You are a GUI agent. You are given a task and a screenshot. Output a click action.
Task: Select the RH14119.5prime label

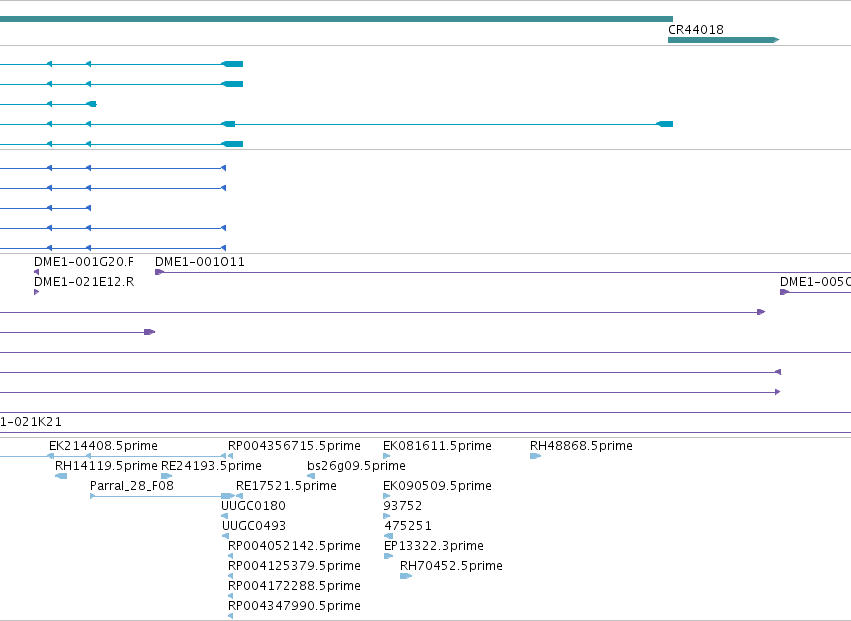[106, 466]
